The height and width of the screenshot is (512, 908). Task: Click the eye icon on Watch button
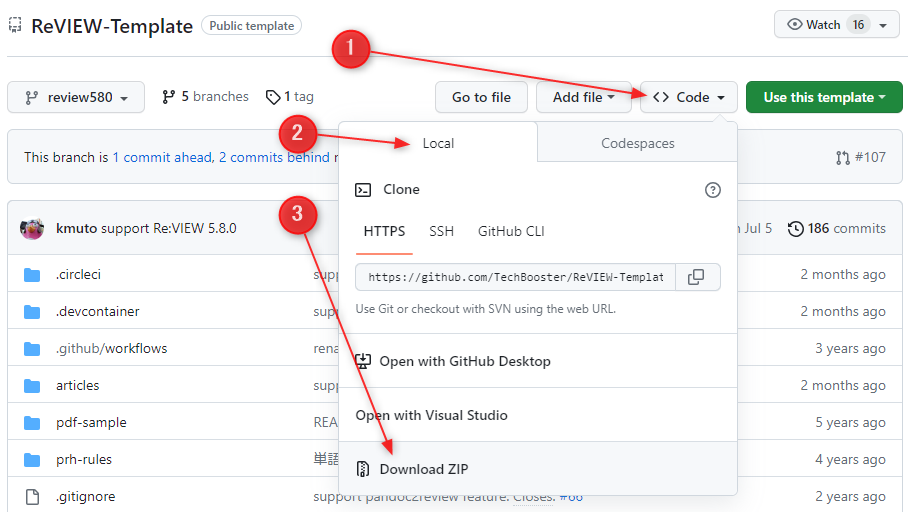[x=795, y=24]
